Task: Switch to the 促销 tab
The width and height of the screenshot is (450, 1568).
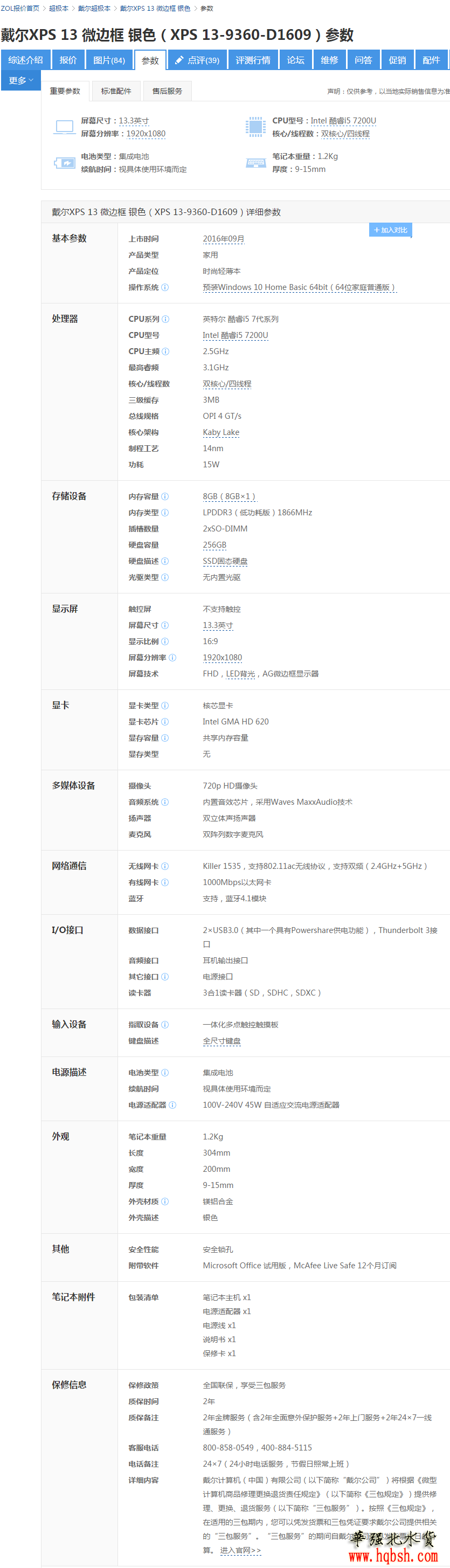Action: (x=398, y=60)
